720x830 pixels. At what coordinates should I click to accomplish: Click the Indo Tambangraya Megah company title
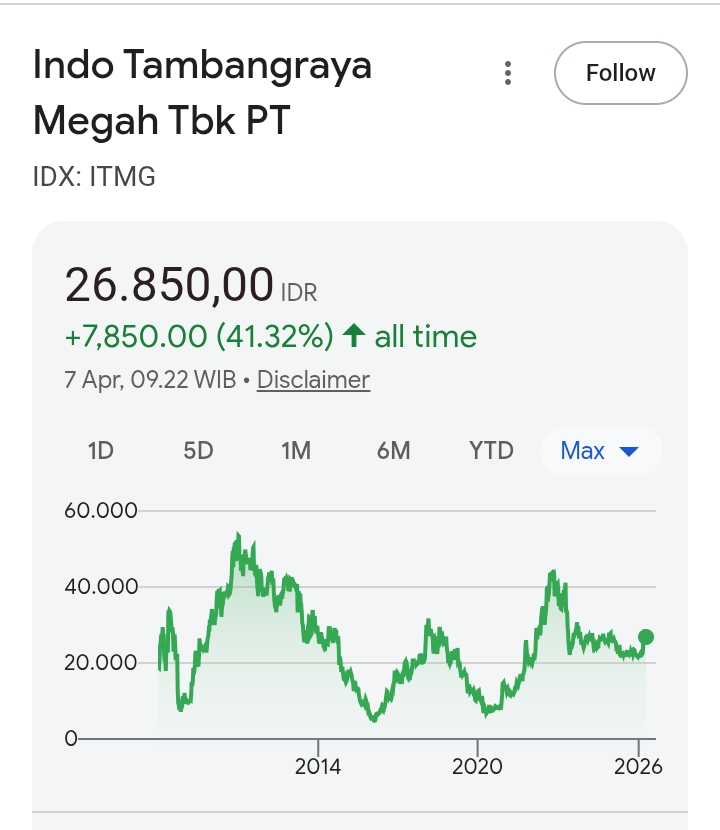click(x=202, y=93)
